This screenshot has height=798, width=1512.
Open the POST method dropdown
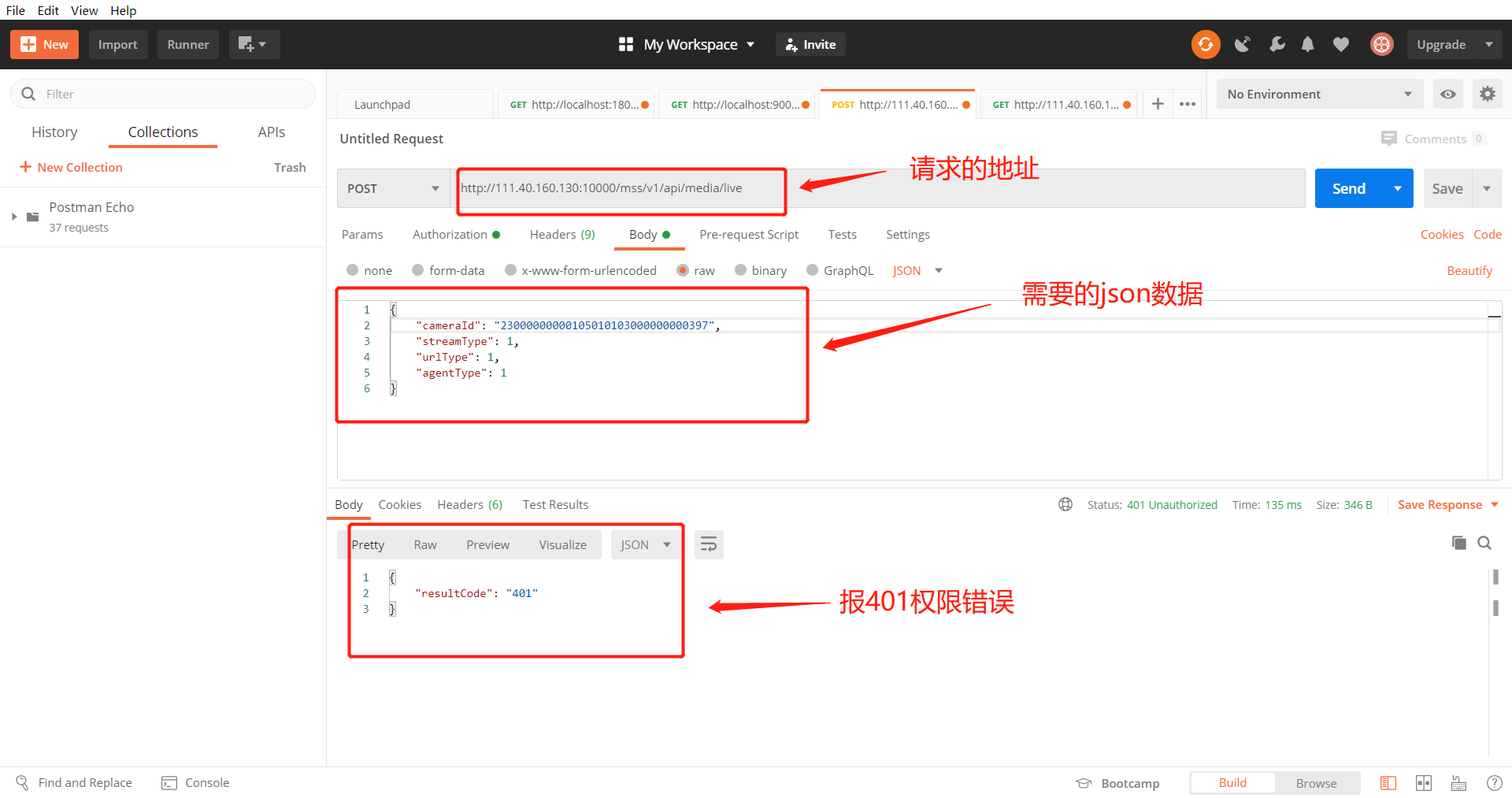point(394,189)
